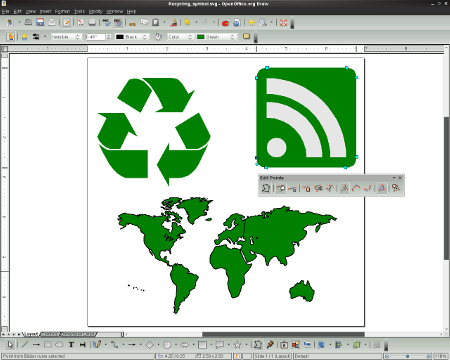
Task: Open the View menu
Action: pyautogui.click(x=31, y=11)
